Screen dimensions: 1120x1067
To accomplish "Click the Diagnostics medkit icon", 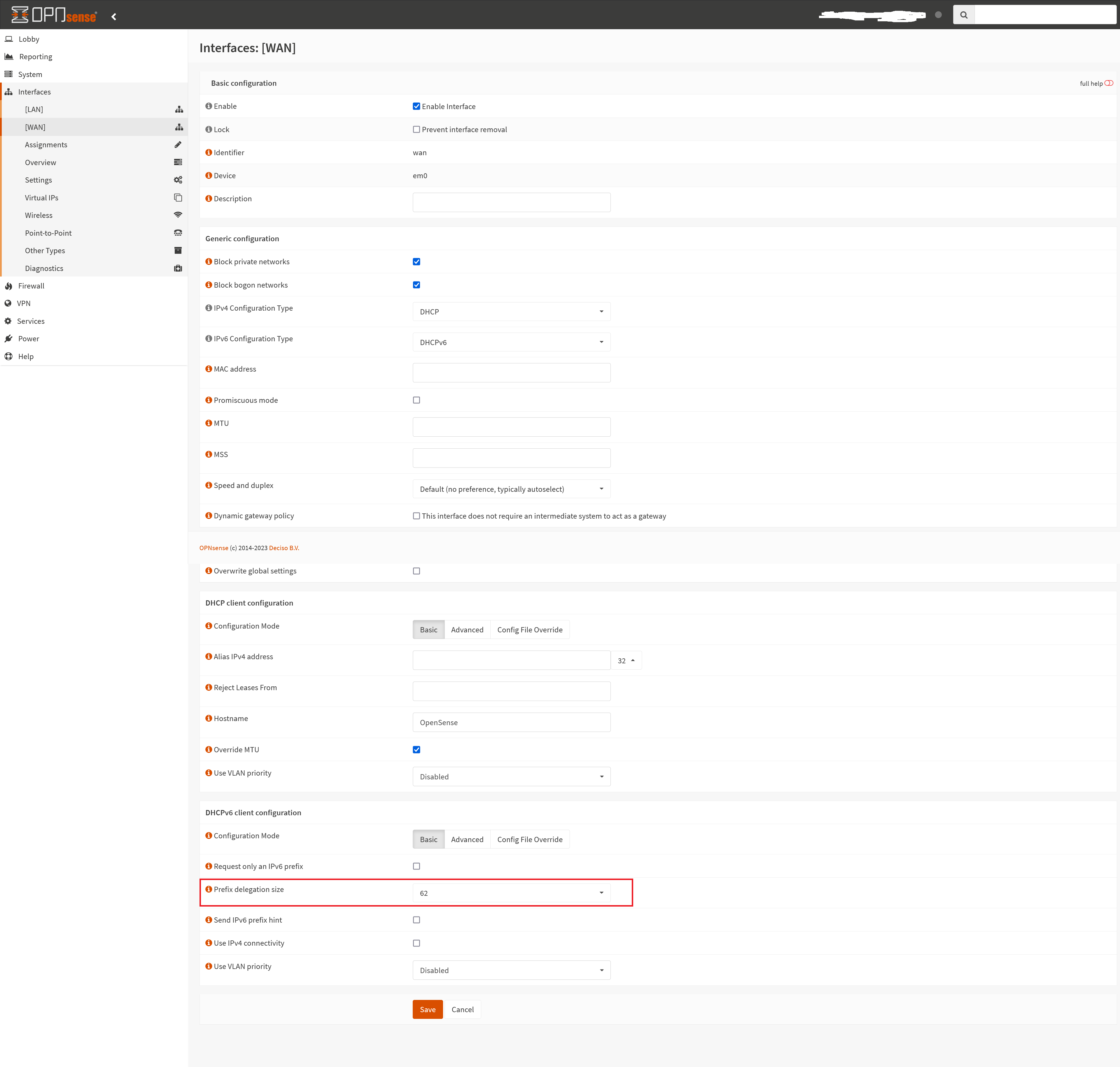I will click(x=178, y=268).
